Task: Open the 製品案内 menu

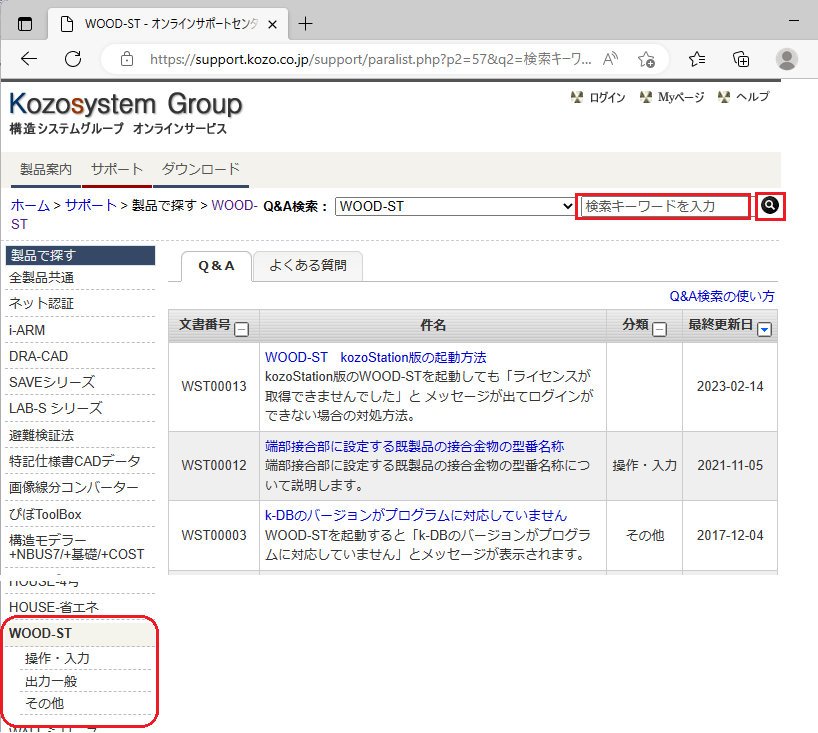Action: (46, 169)
